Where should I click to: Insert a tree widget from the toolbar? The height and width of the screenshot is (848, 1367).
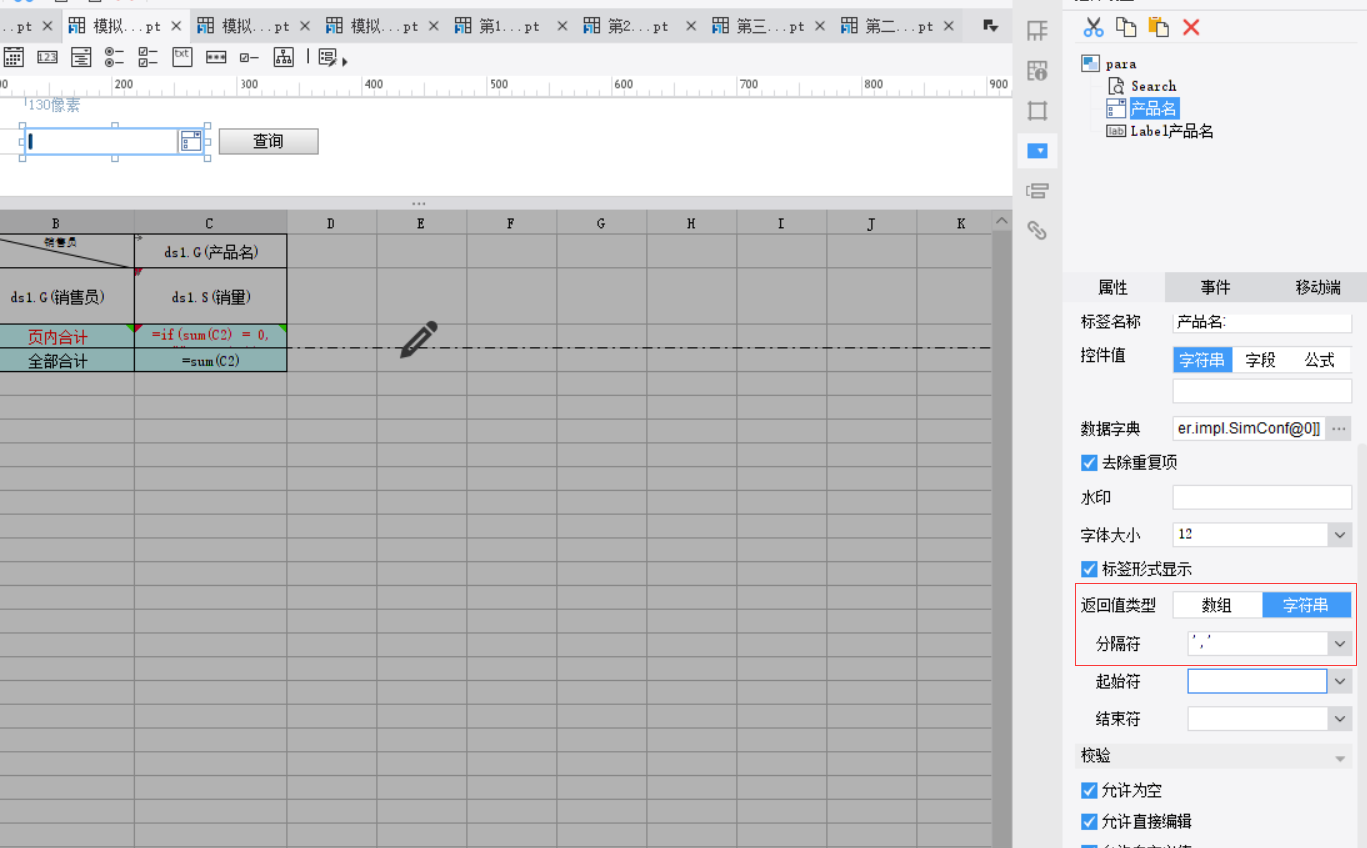pyautogui.click(x=283, y=57)
